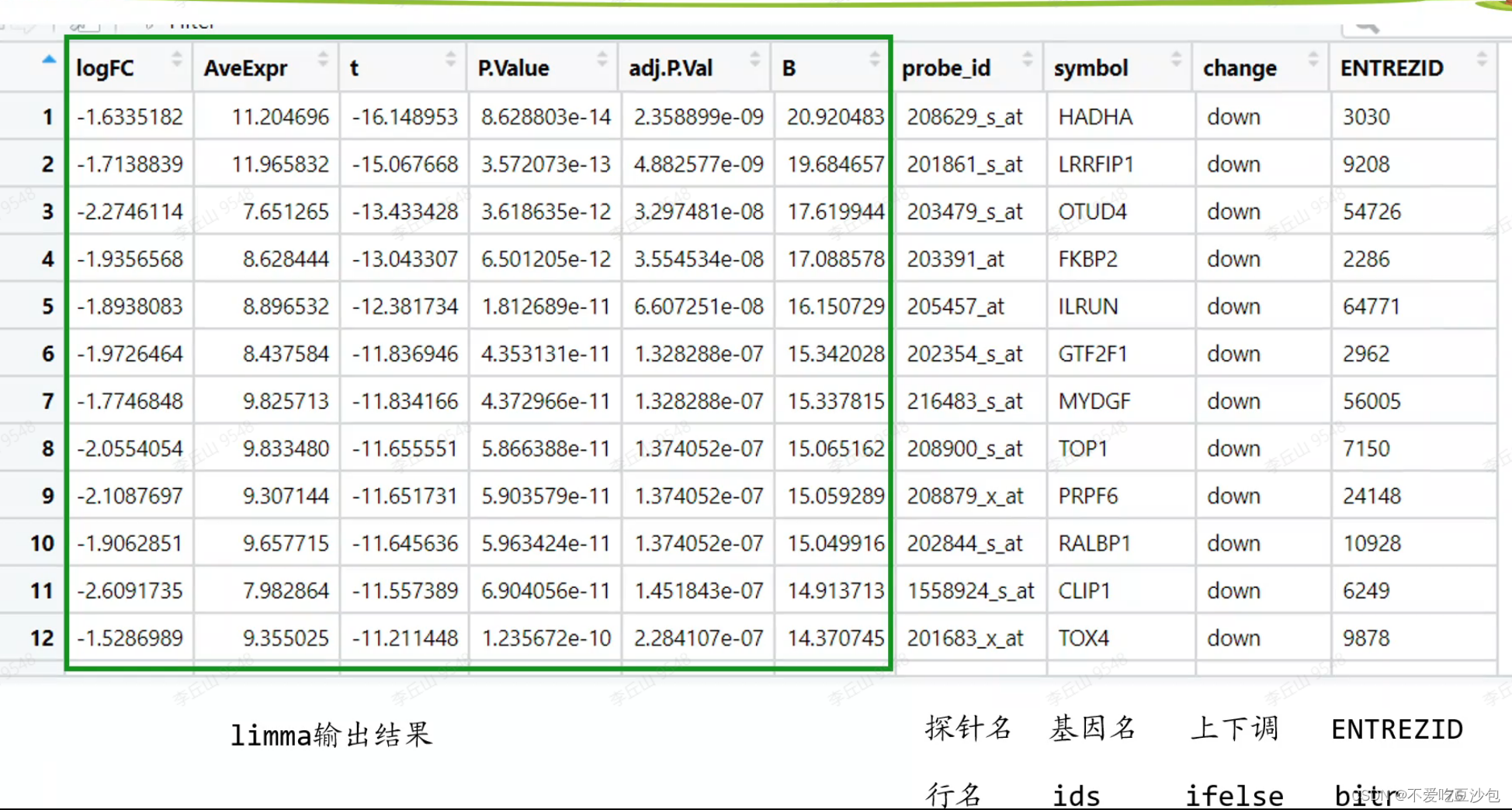Click ENTREZID value 3030

(1366, 117)
